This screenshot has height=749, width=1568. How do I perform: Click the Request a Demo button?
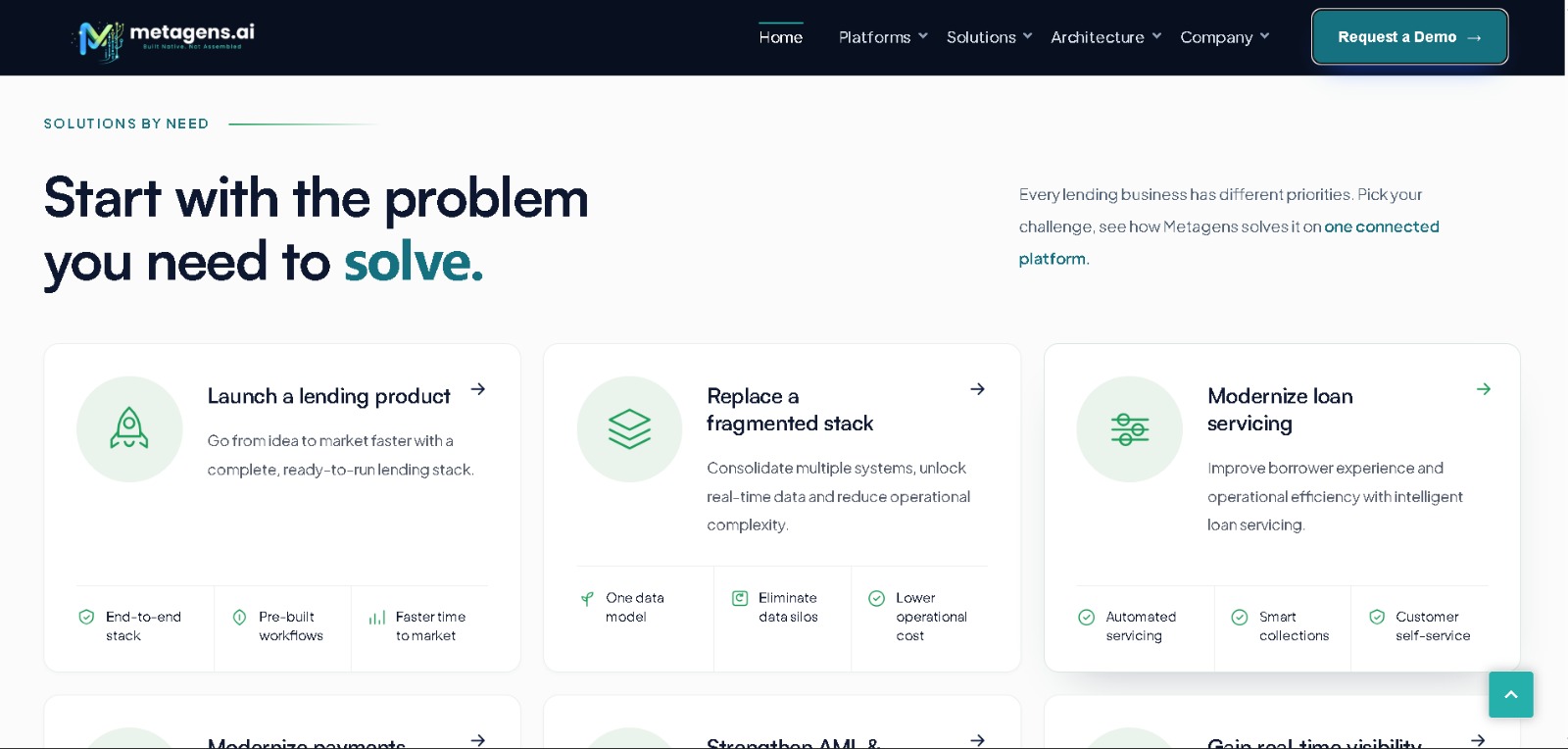coord(1409,37)
